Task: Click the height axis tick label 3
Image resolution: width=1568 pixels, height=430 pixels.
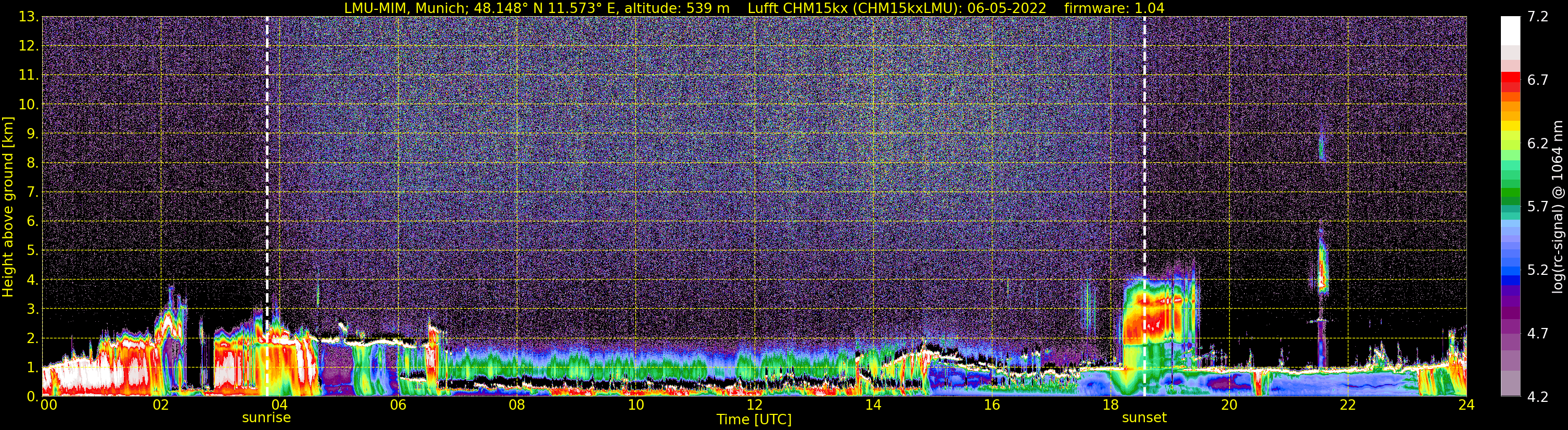Action: [x=32, y=309]
